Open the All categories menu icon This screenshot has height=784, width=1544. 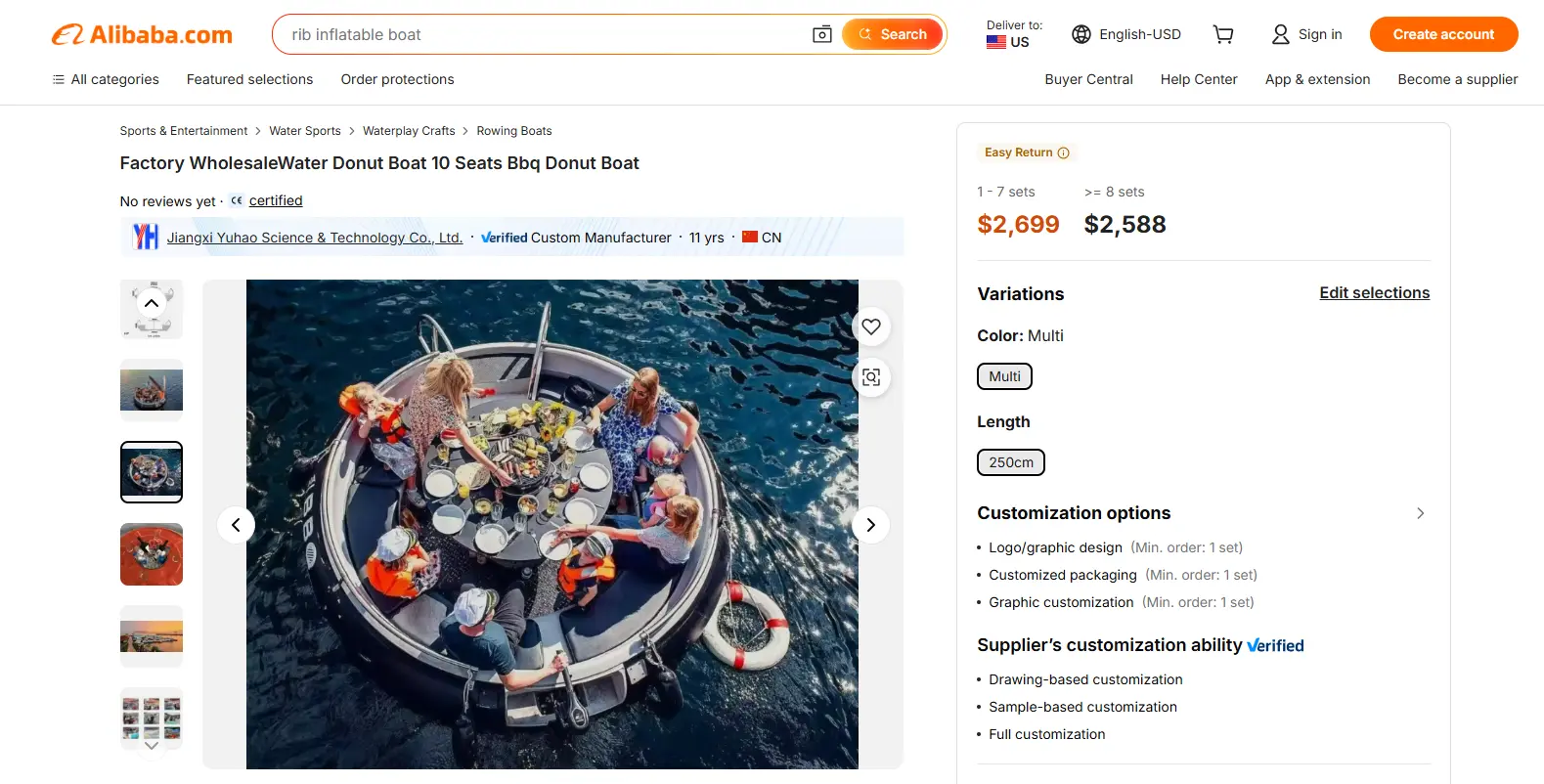point(57,79)
